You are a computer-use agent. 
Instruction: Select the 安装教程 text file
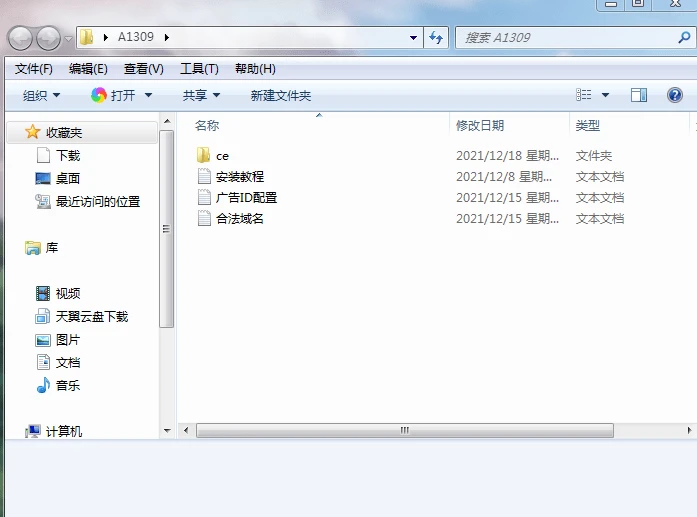point(239,176)
